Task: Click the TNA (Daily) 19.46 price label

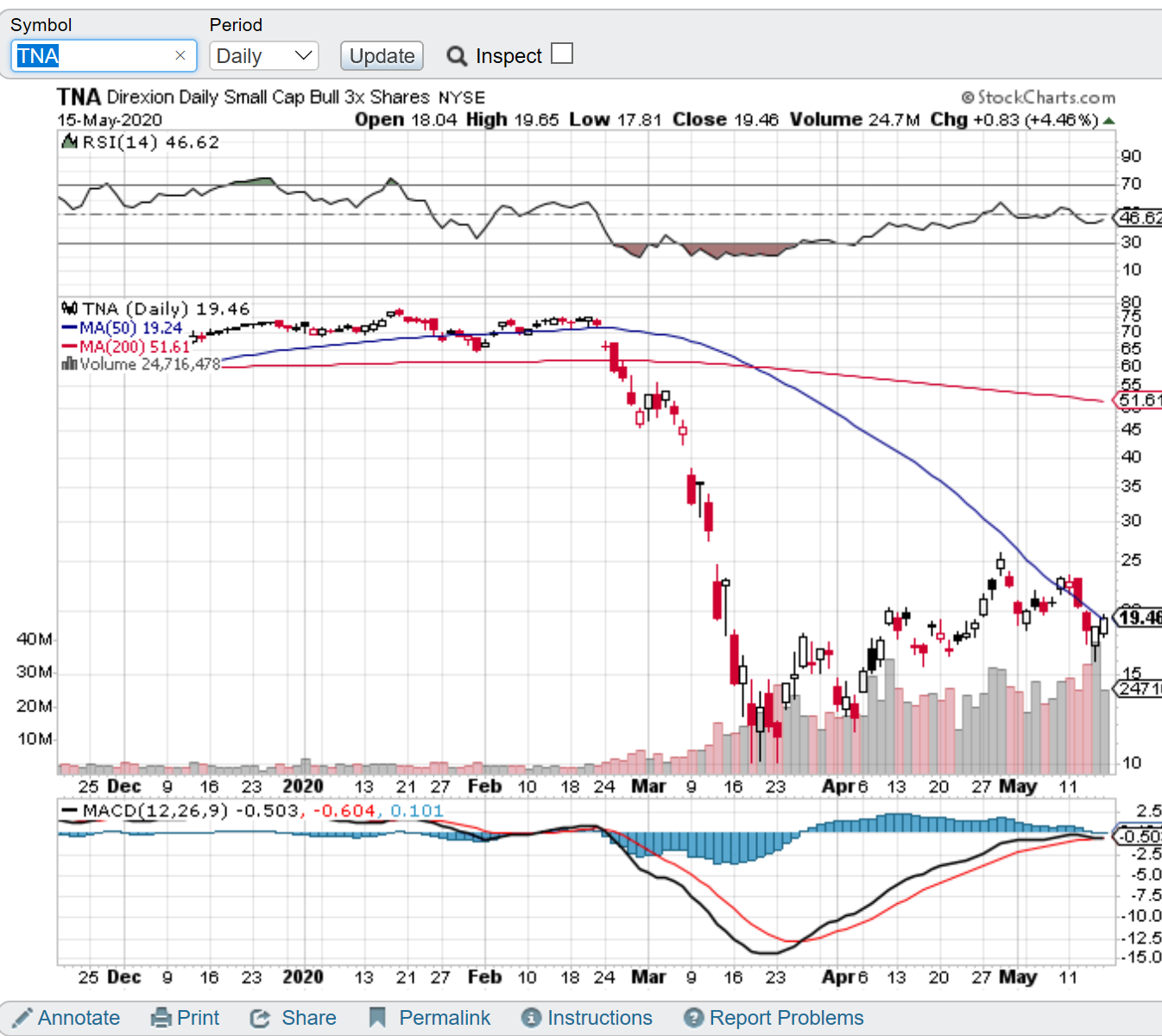Action: (x=166, y=308)
